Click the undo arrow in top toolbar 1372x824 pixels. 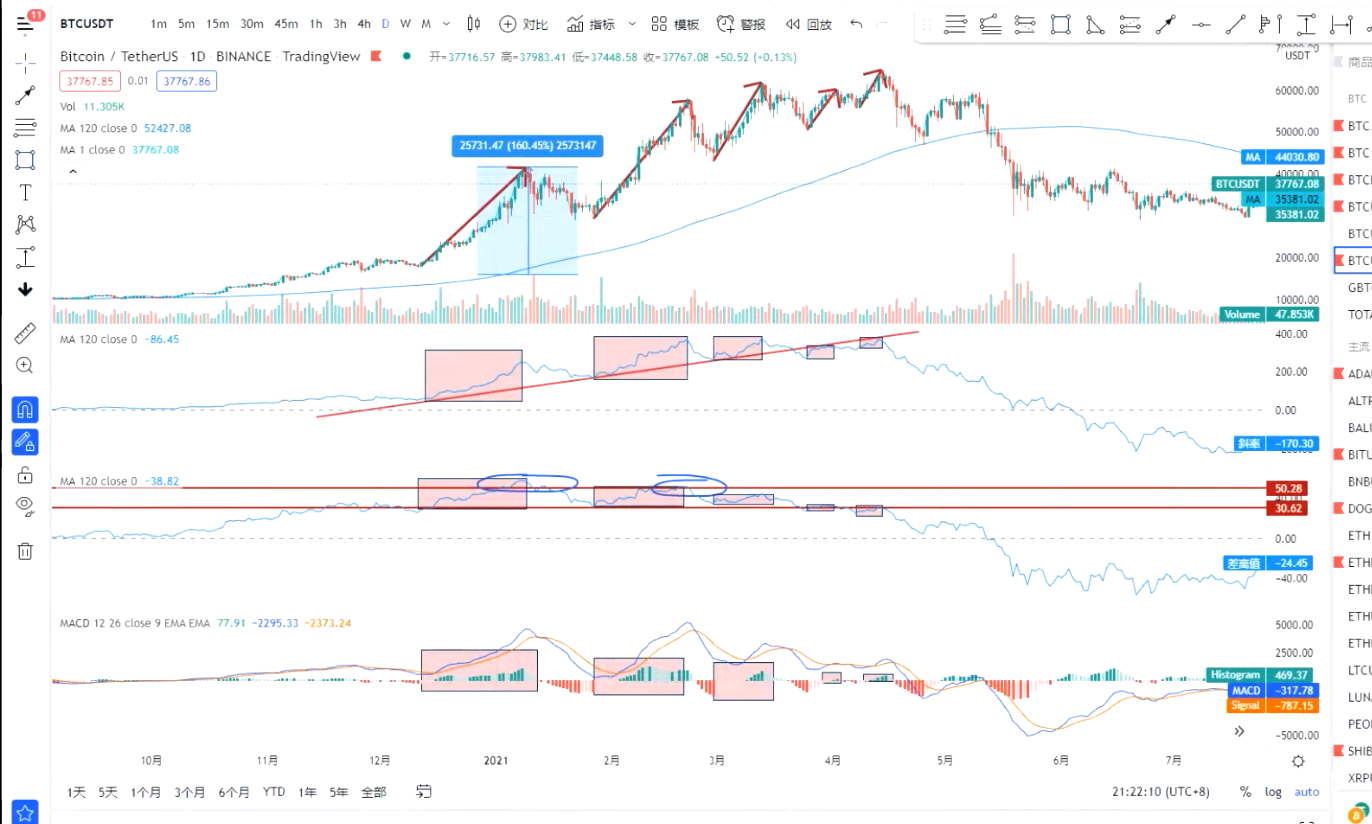point(856,24)
